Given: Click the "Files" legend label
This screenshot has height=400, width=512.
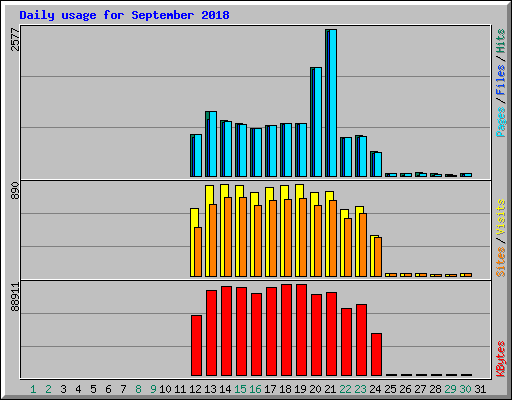Looking at the screenshot, I should click(501, 80).
